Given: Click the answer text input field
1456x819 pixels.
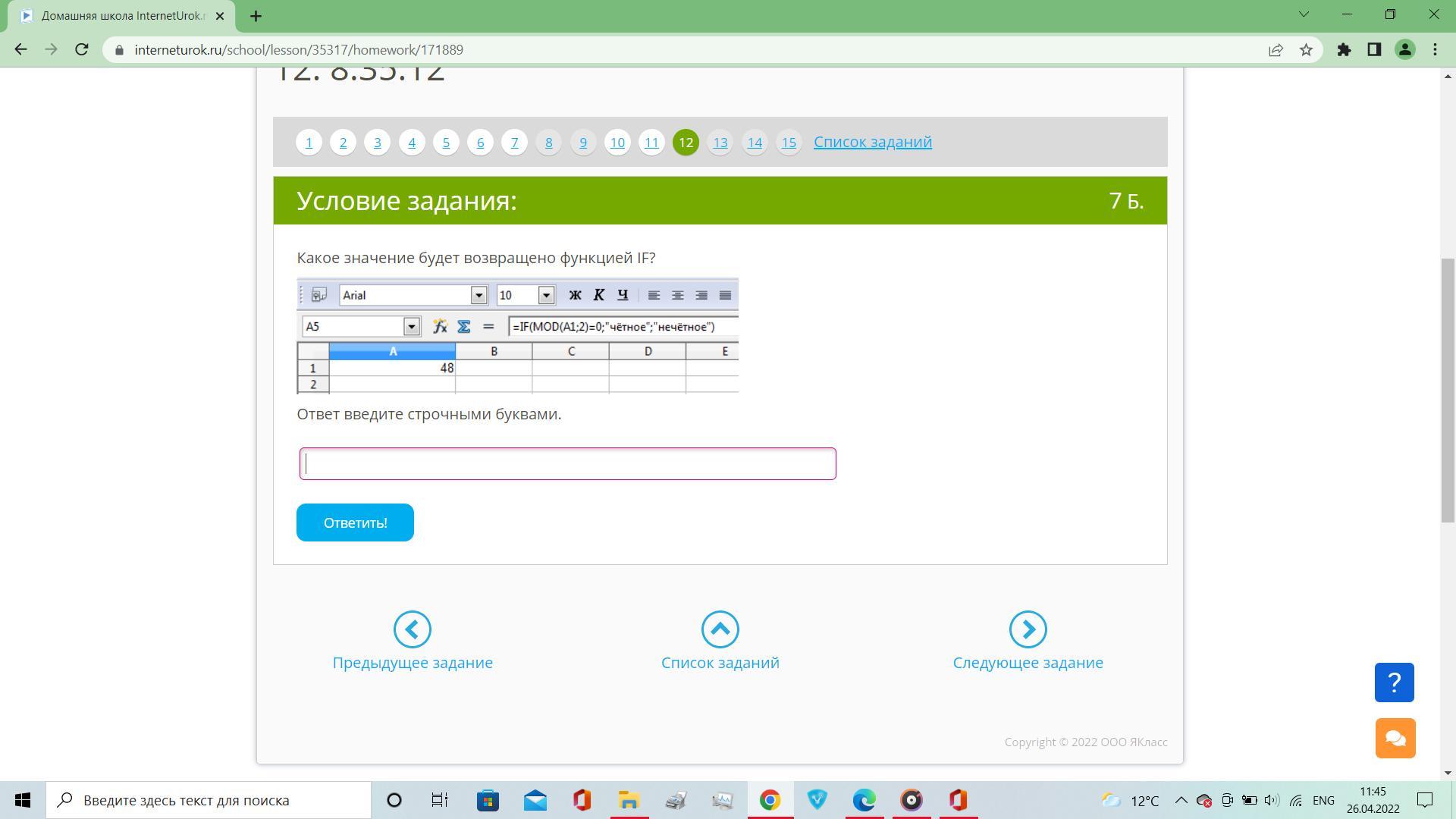Looking at the screenshot, I should [567, 463].
